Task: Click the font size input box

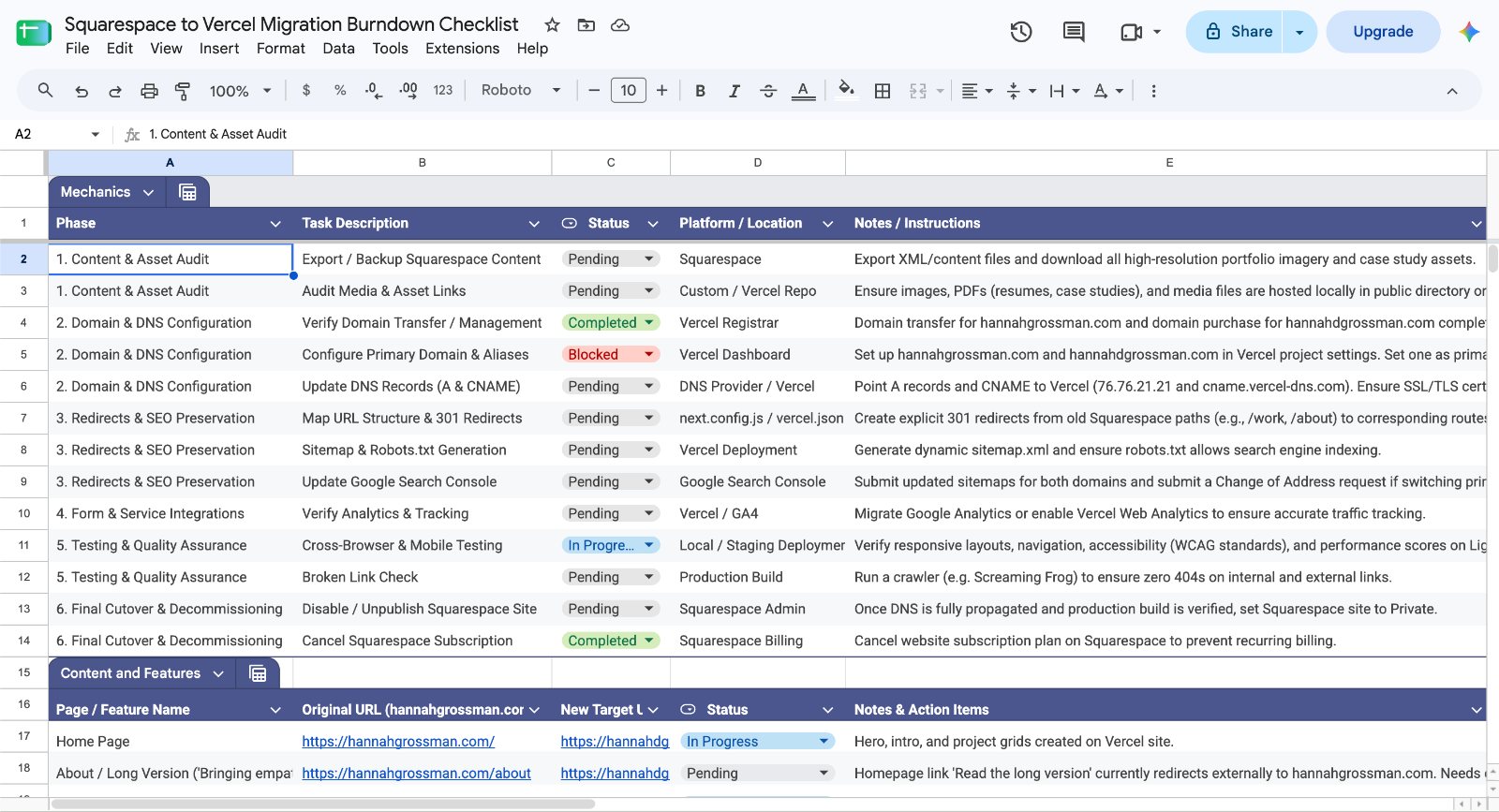Action: click(628, 90)
